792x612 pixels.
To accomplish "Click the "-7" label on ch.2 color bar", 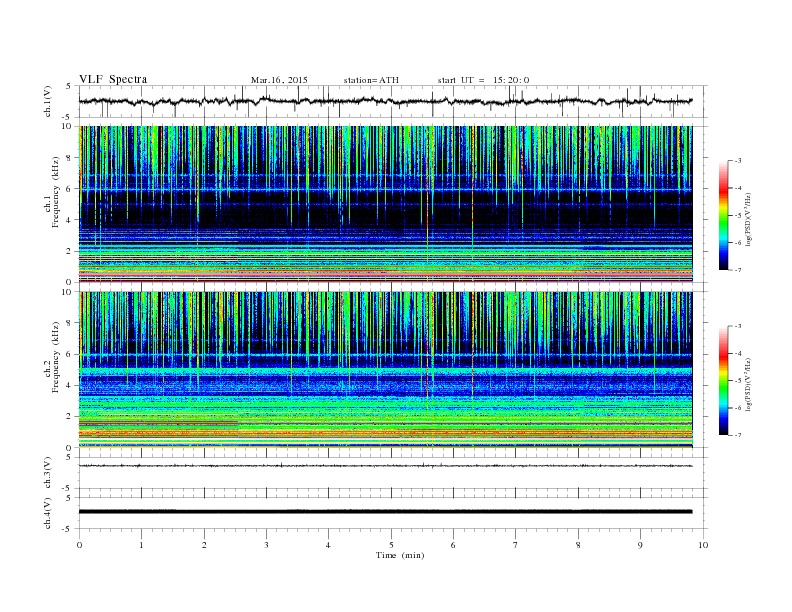I will (737, 435).
